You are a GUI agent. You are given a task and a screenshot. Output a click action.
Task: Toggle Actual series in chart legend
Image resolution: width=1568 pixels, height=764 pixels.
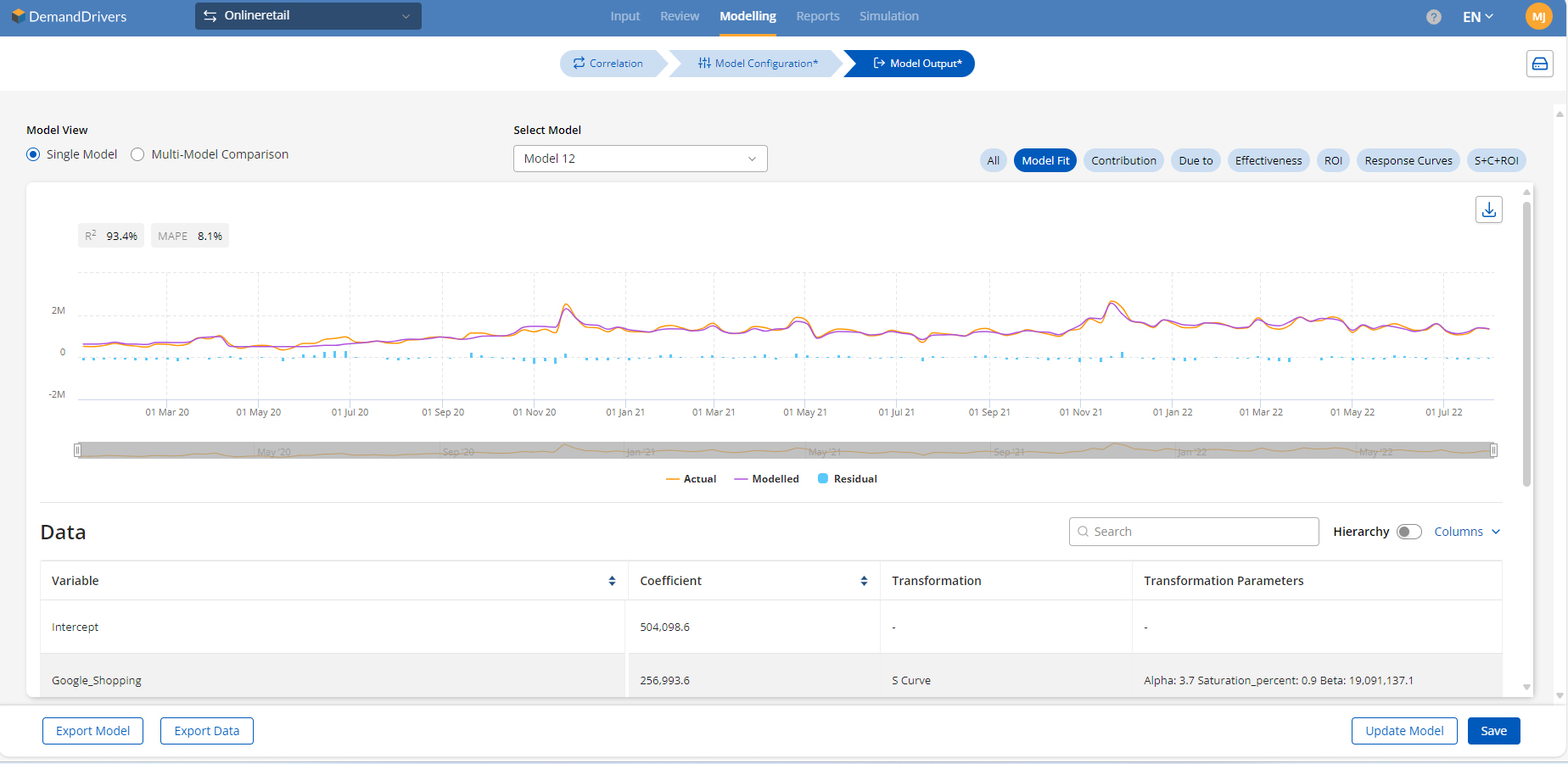pyautogui.click(x=691, y=479)
